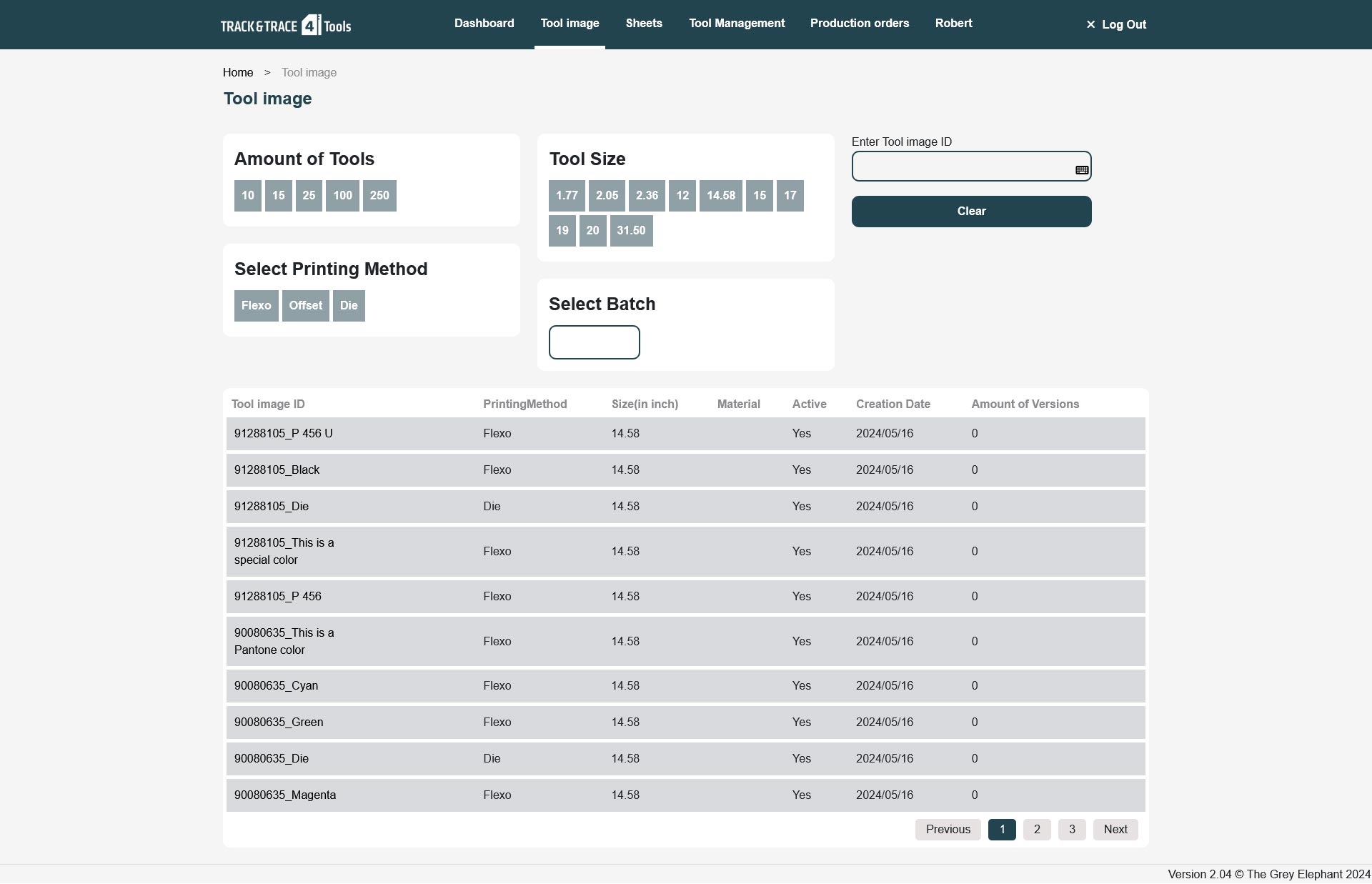Open the Tool Management tab
This screenshot has width=1372, height=884.
[x=737, y=24]
